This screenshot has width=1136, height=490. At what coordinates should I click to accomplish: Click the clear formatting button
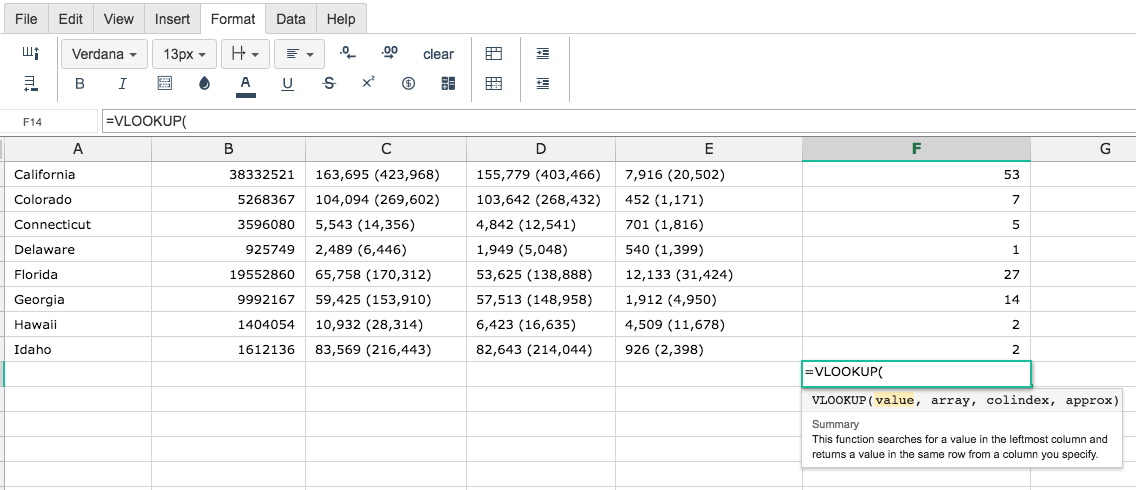[438, 54]
